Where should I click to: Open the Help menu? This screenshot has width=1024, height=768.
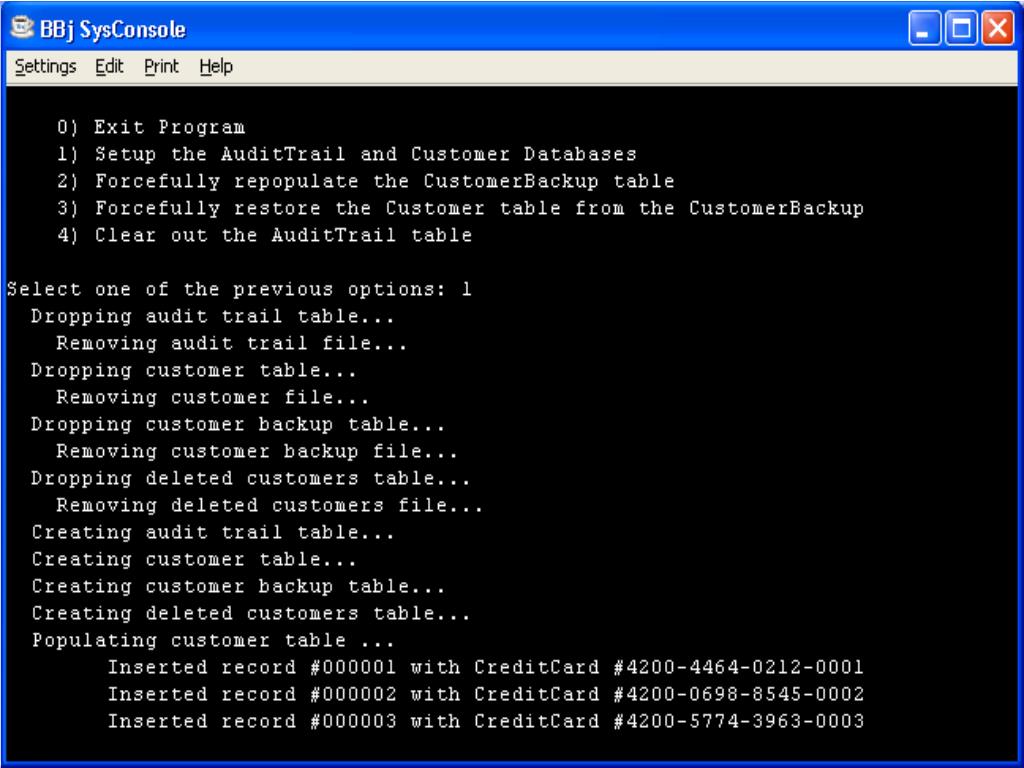coord(216,67)
